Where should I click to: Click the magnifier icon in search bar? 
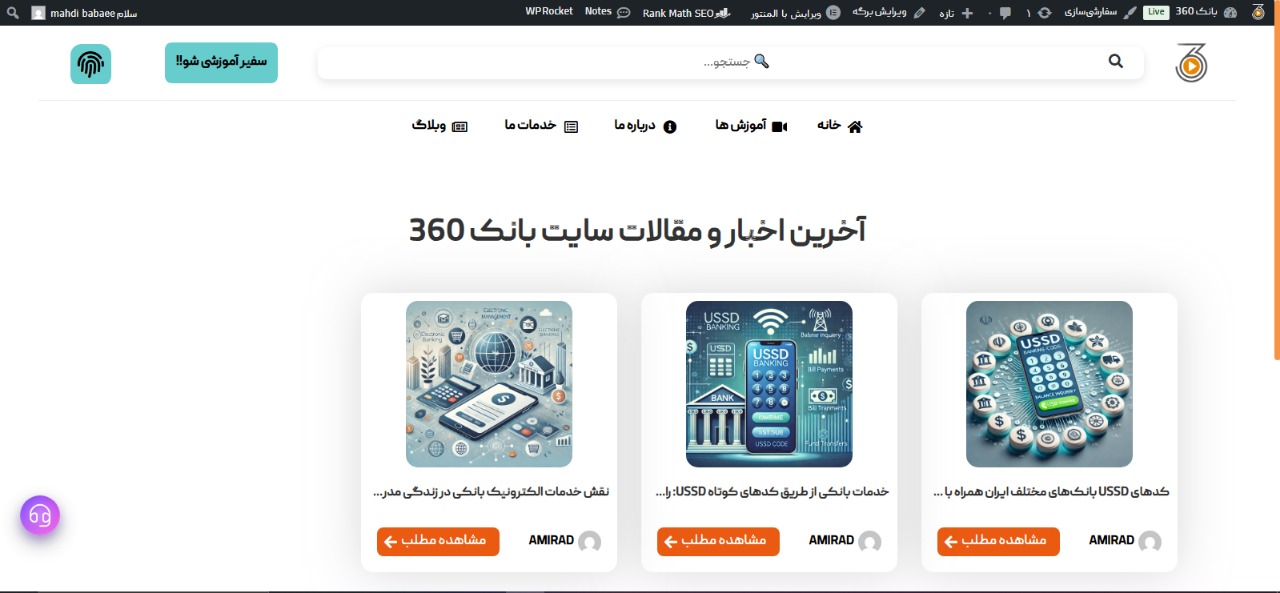1116,61
